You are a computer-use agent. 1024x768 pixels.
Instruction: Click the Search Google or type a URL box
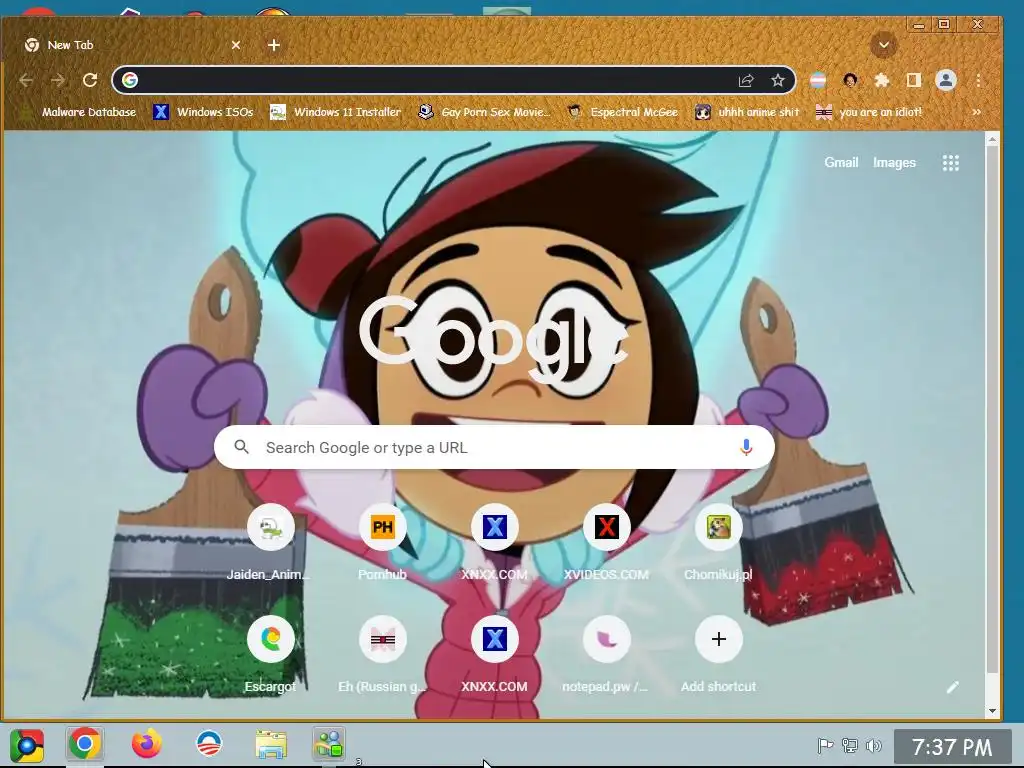[x=494, y=447]
